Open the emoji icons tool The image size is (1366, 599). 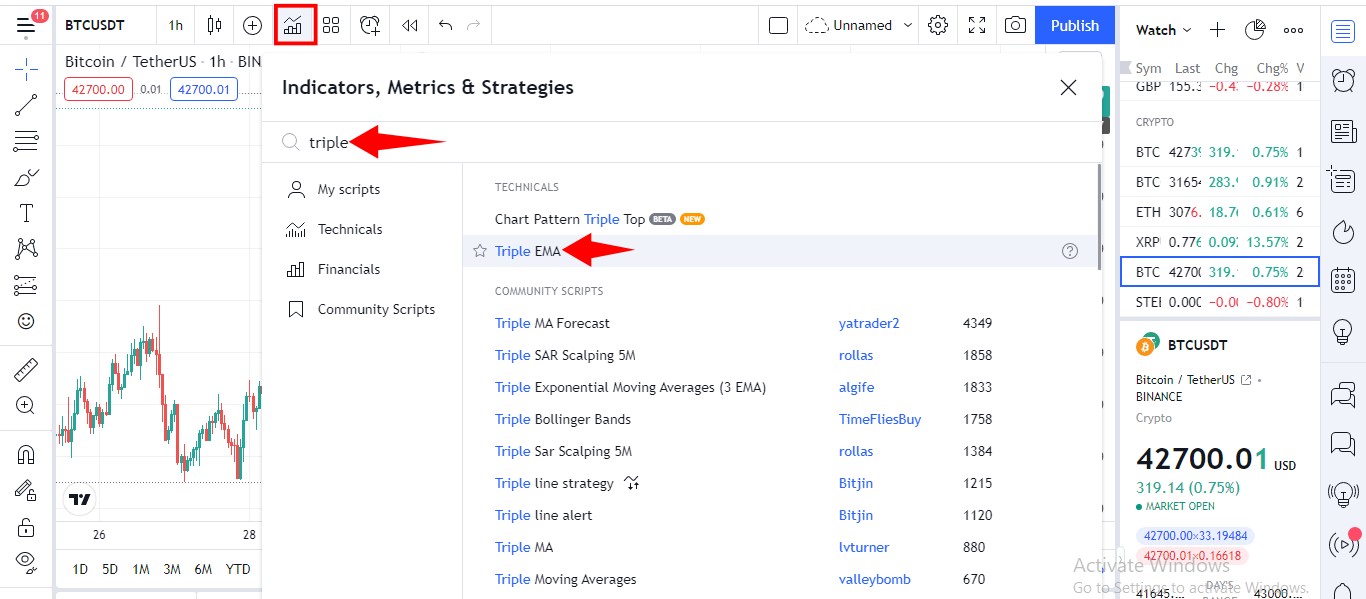pyautogui.click(x=26, y=321)
